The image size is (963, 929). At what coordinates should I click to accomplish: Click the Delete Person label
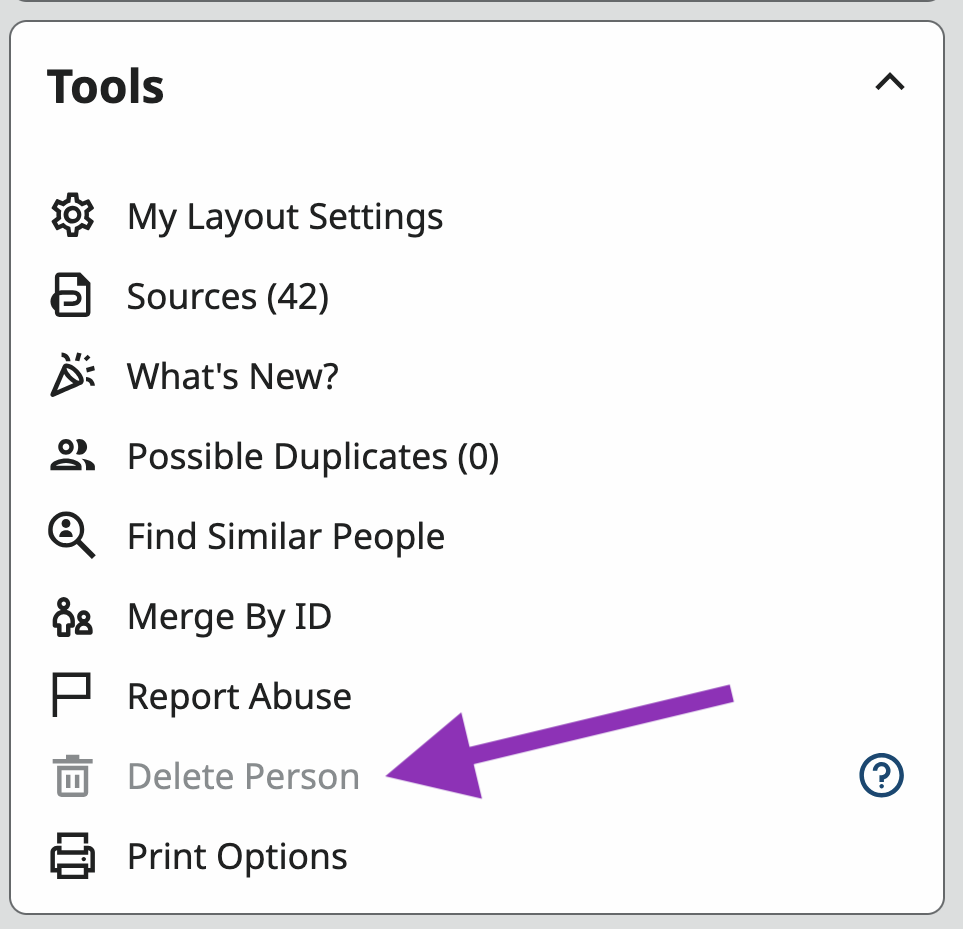click(x=243, y=776)
